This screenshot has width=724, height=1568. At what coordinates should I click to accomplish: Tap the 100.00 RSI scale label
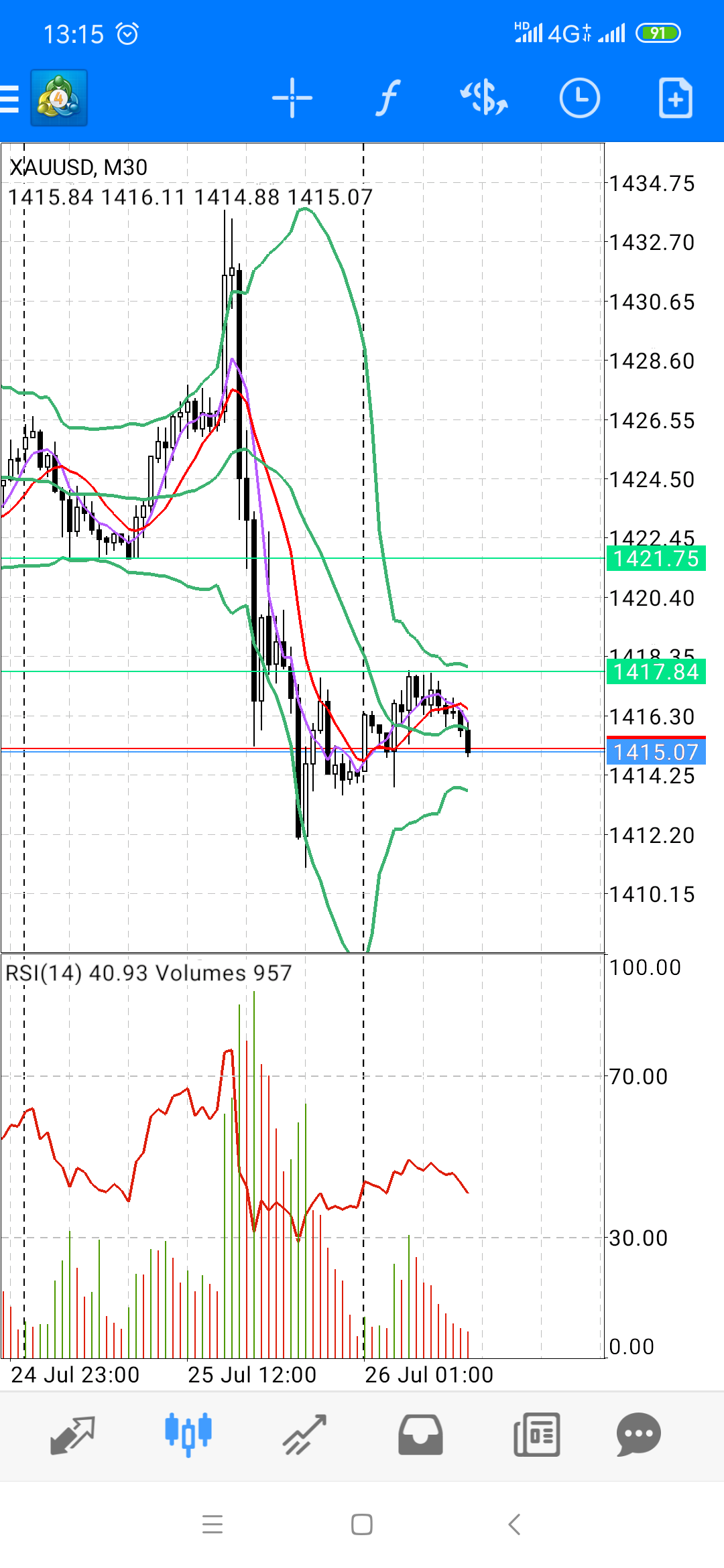645,968
